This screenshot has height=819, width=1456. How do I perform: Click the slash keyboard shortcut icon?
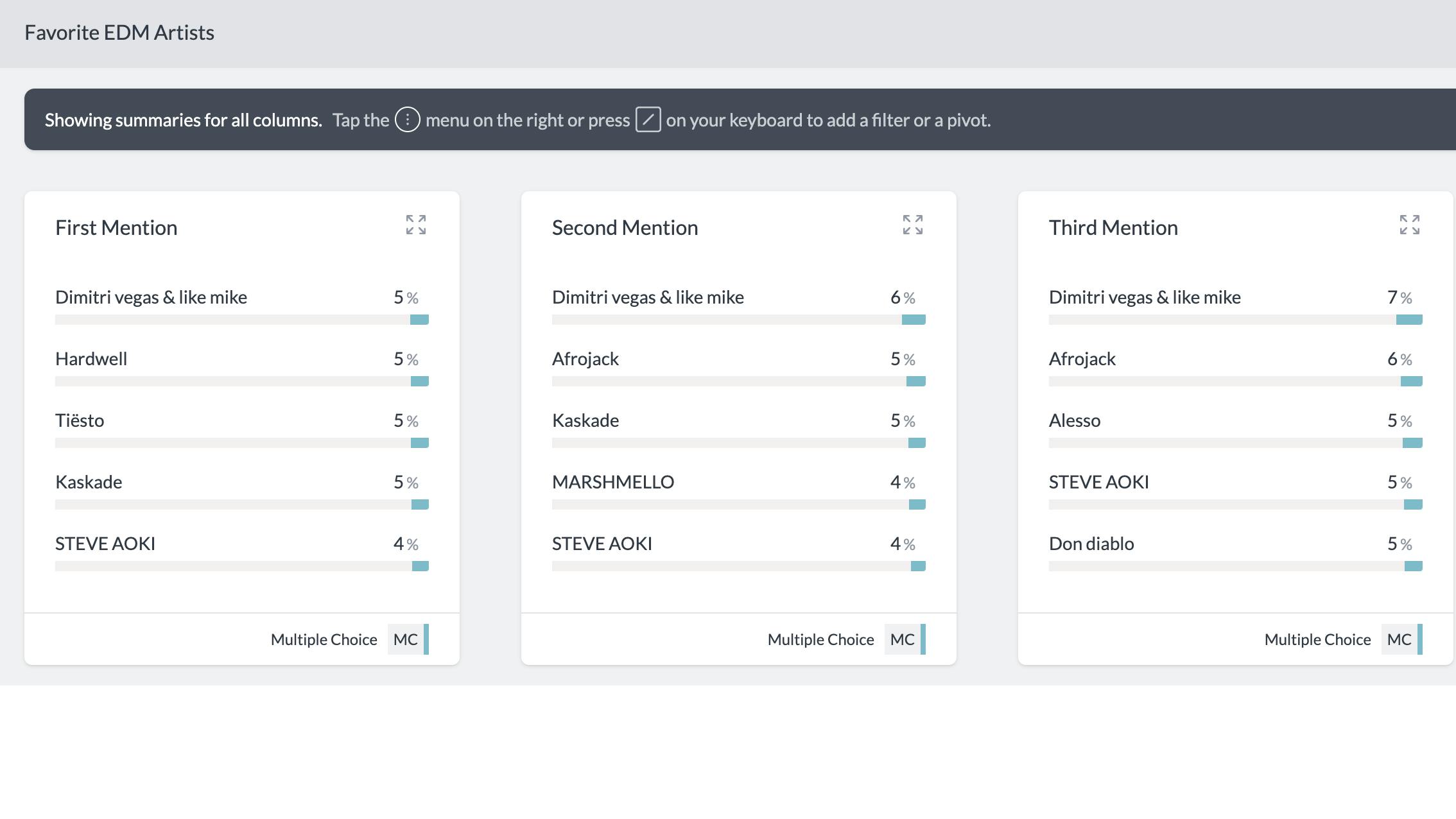click(x=648, y=120)
